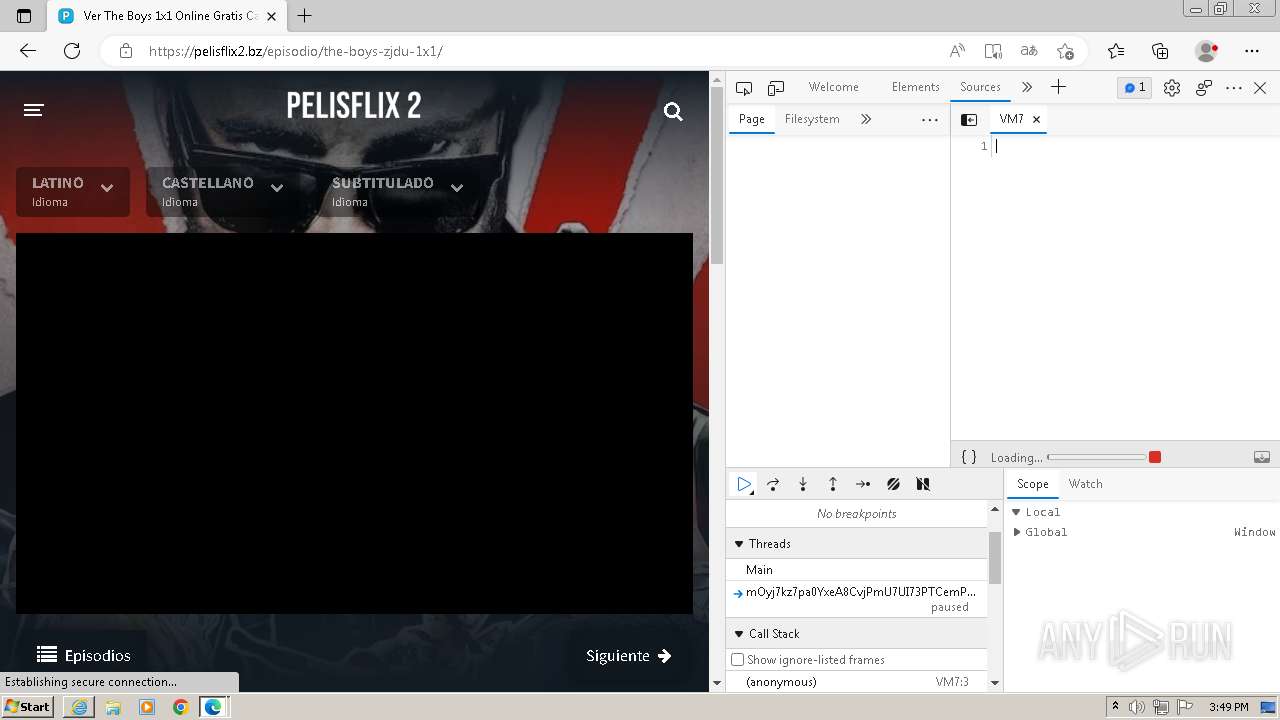Select the Filesystem navigator tab
This screenshot has height=720, width=1280.
tap(812, 119)
